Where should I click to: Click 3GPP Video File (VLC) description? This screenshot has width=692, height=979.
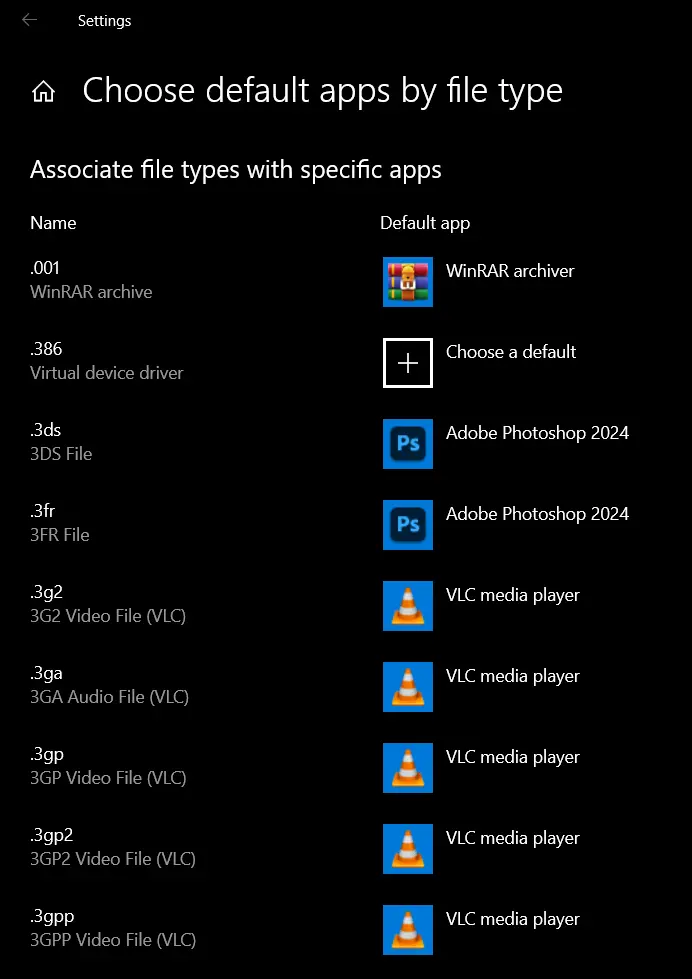113,940
